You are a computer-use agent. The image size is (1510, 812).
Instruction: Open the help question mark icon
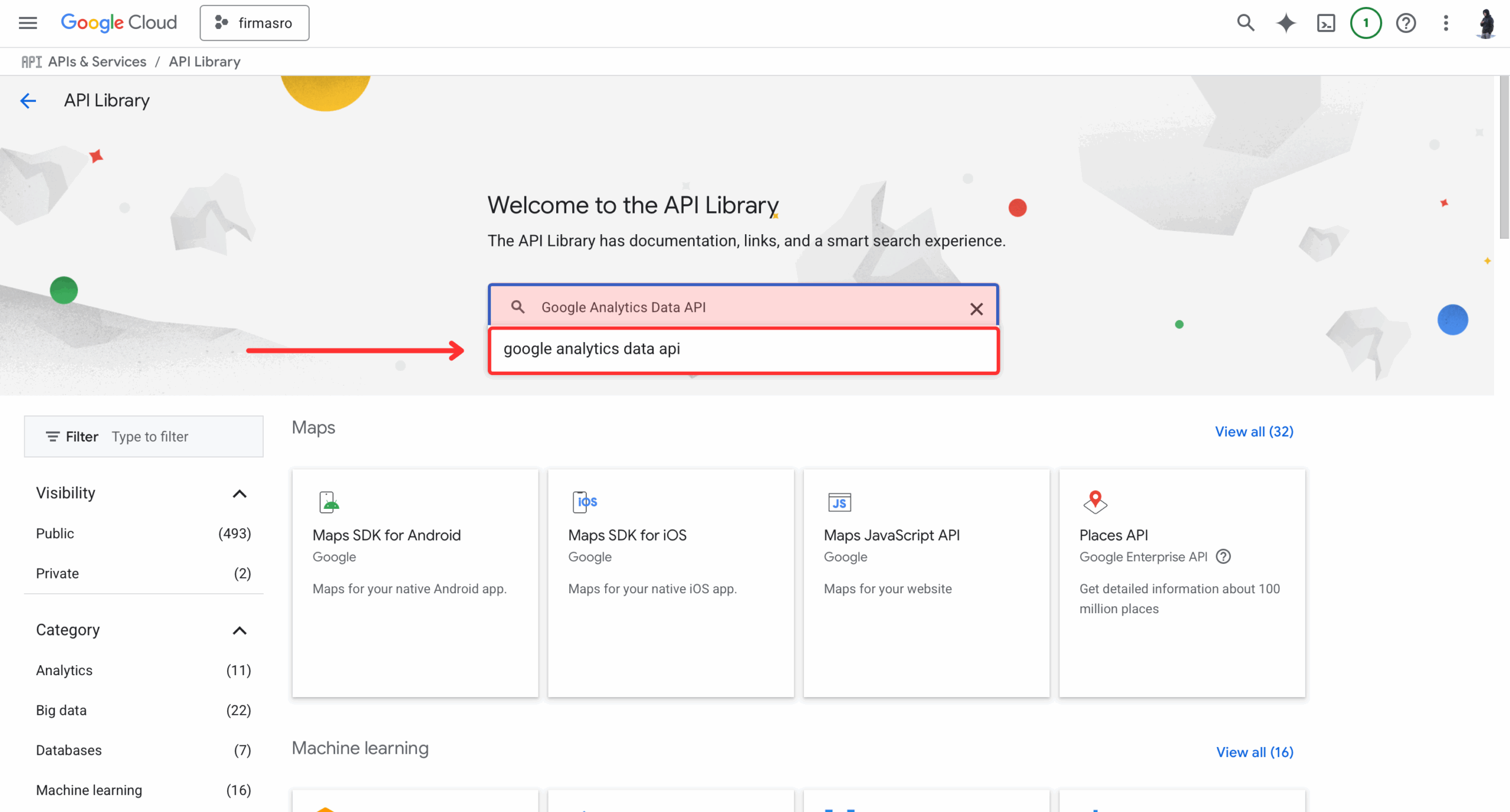click(x=1406, y=23)
